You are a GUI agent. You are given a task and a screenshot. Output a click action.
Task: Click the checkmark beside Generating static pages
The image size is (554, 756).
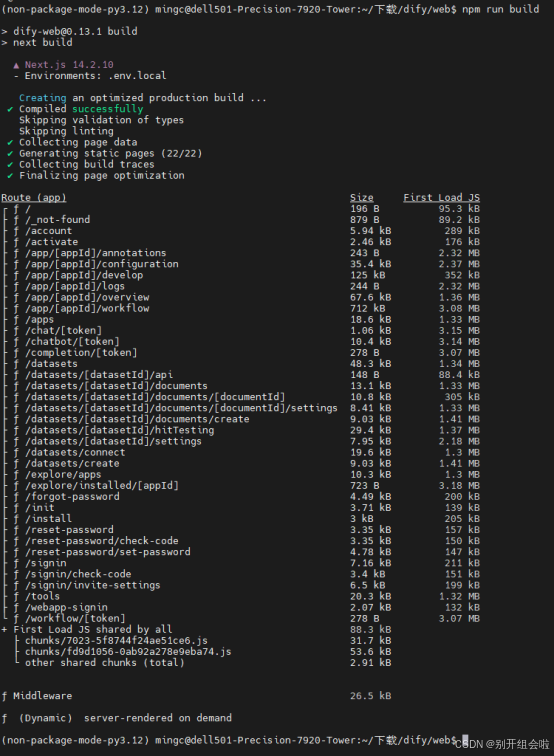[x=10, y=153]
